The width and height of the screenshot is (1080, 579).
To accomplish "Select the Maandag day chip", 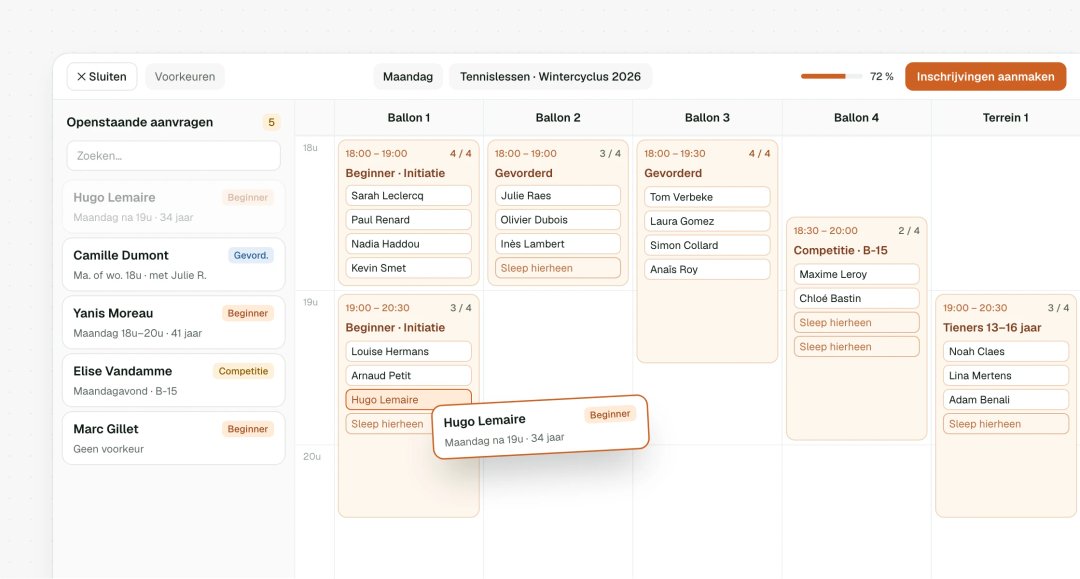I will point(408,76).
